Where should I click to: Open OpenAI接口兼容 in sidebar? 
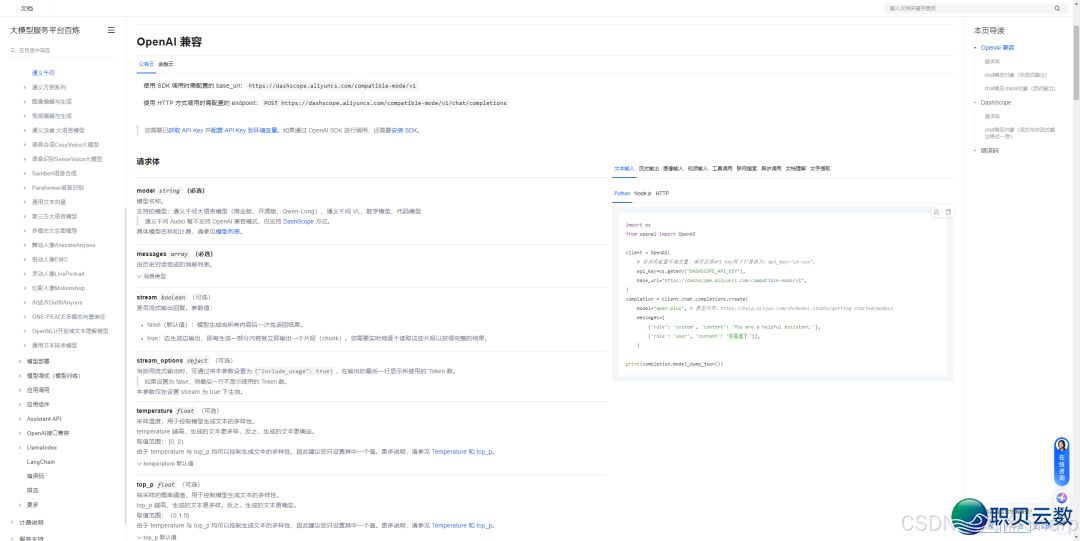48,433
